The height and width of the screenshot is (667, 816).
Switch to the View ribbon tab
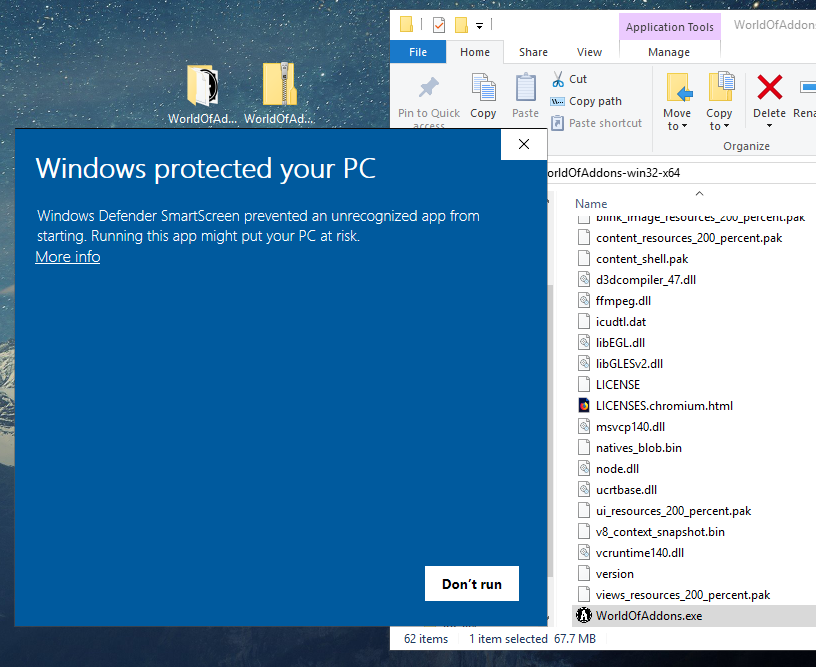[589, 52]
